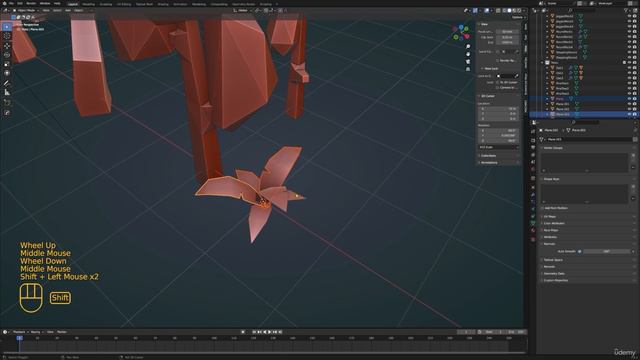Click the camera view icon in the viewport
The image size is (640, 360).
coord(468,62)
